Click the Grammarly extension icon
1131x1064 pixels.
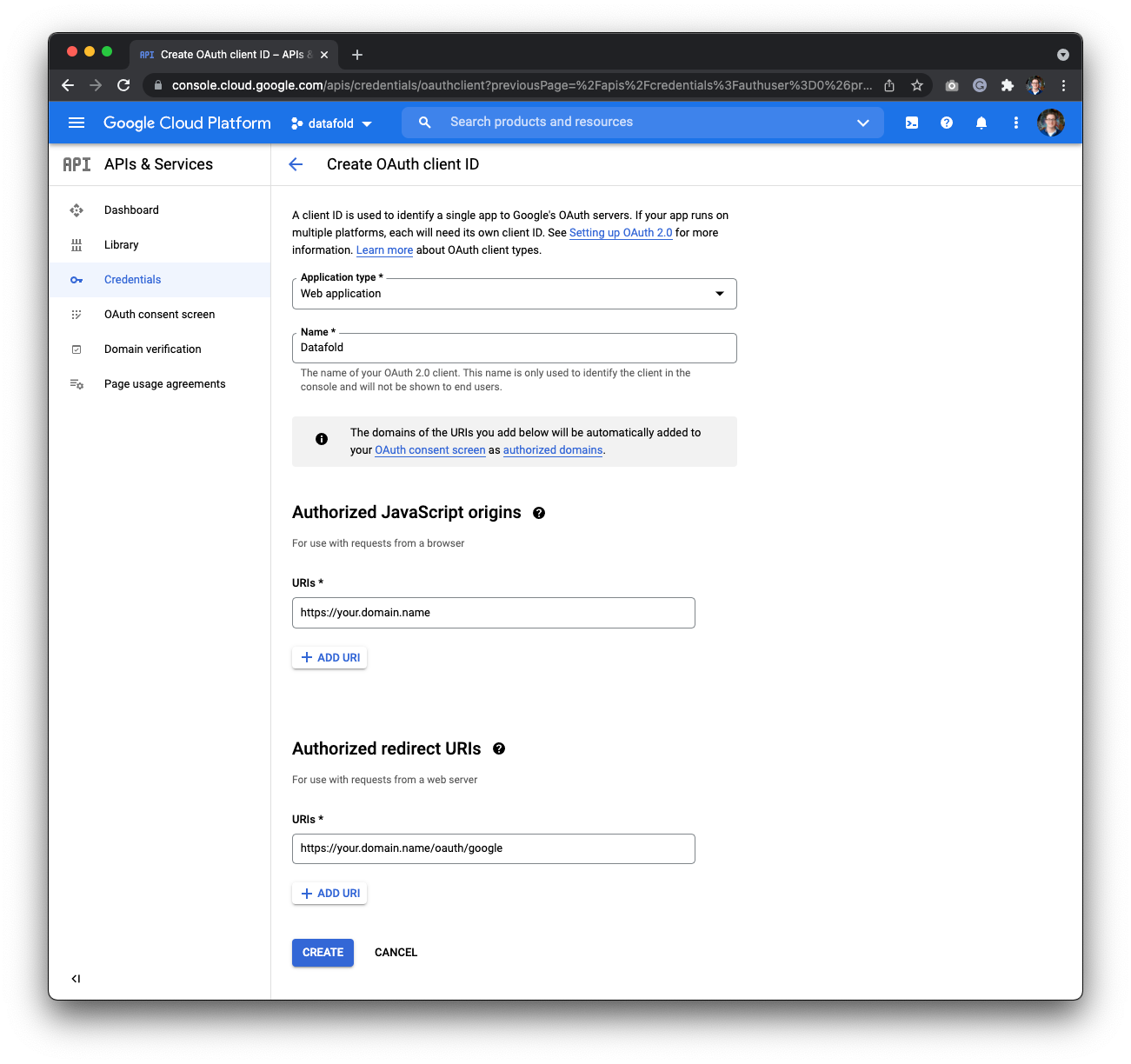[980, 85]
